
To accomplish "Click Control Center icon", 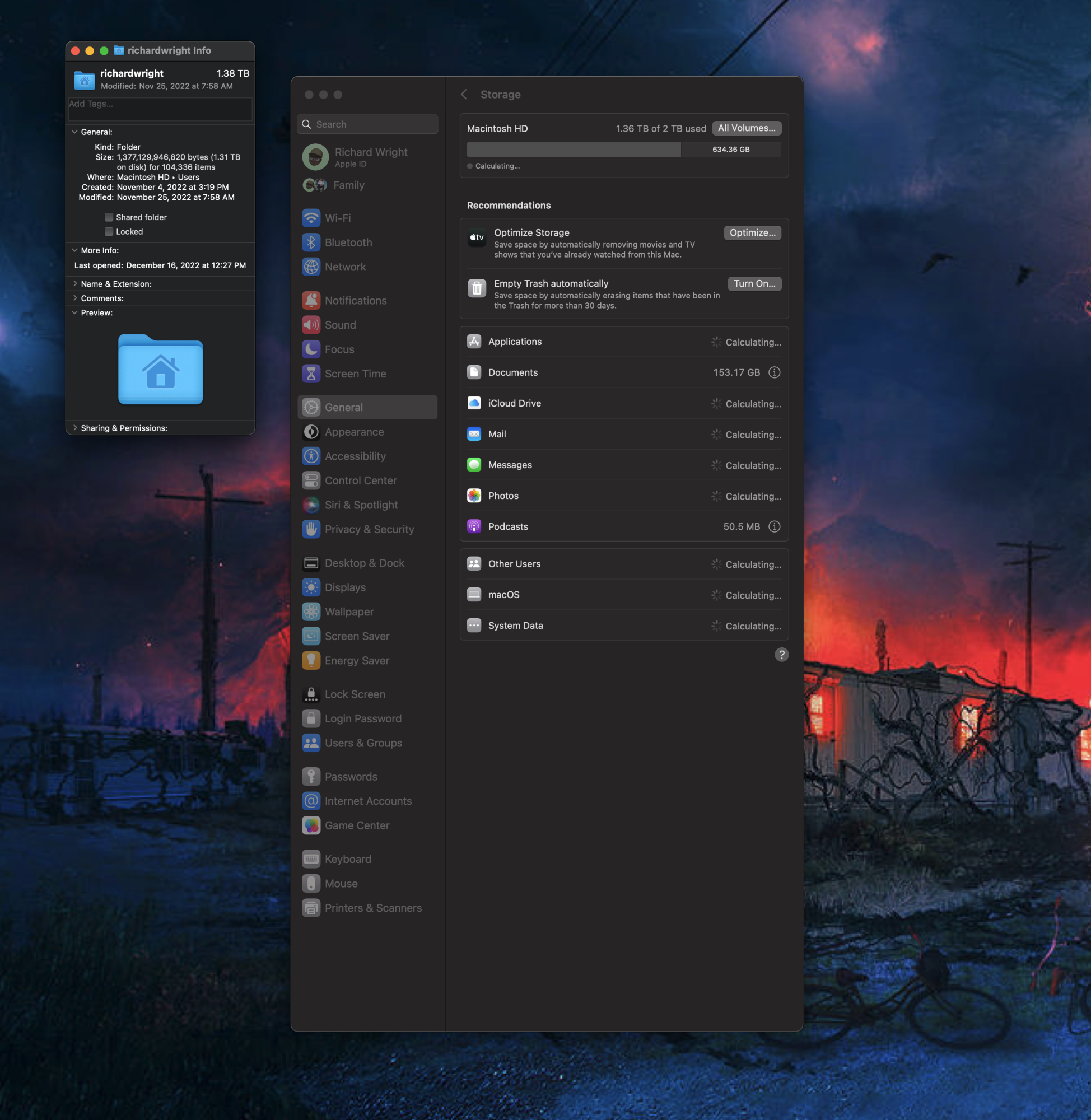I will [x=311, y=480].
